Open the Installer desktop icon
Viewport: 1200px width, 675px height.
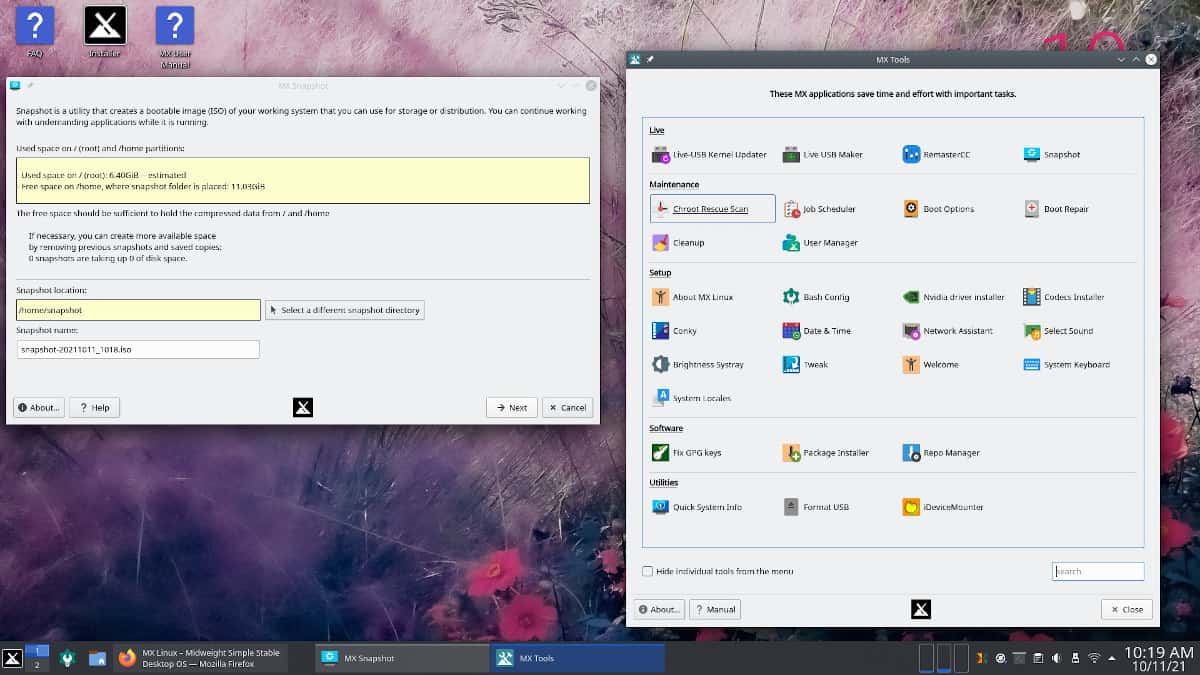pyautogui.click(x=105, y=32)
